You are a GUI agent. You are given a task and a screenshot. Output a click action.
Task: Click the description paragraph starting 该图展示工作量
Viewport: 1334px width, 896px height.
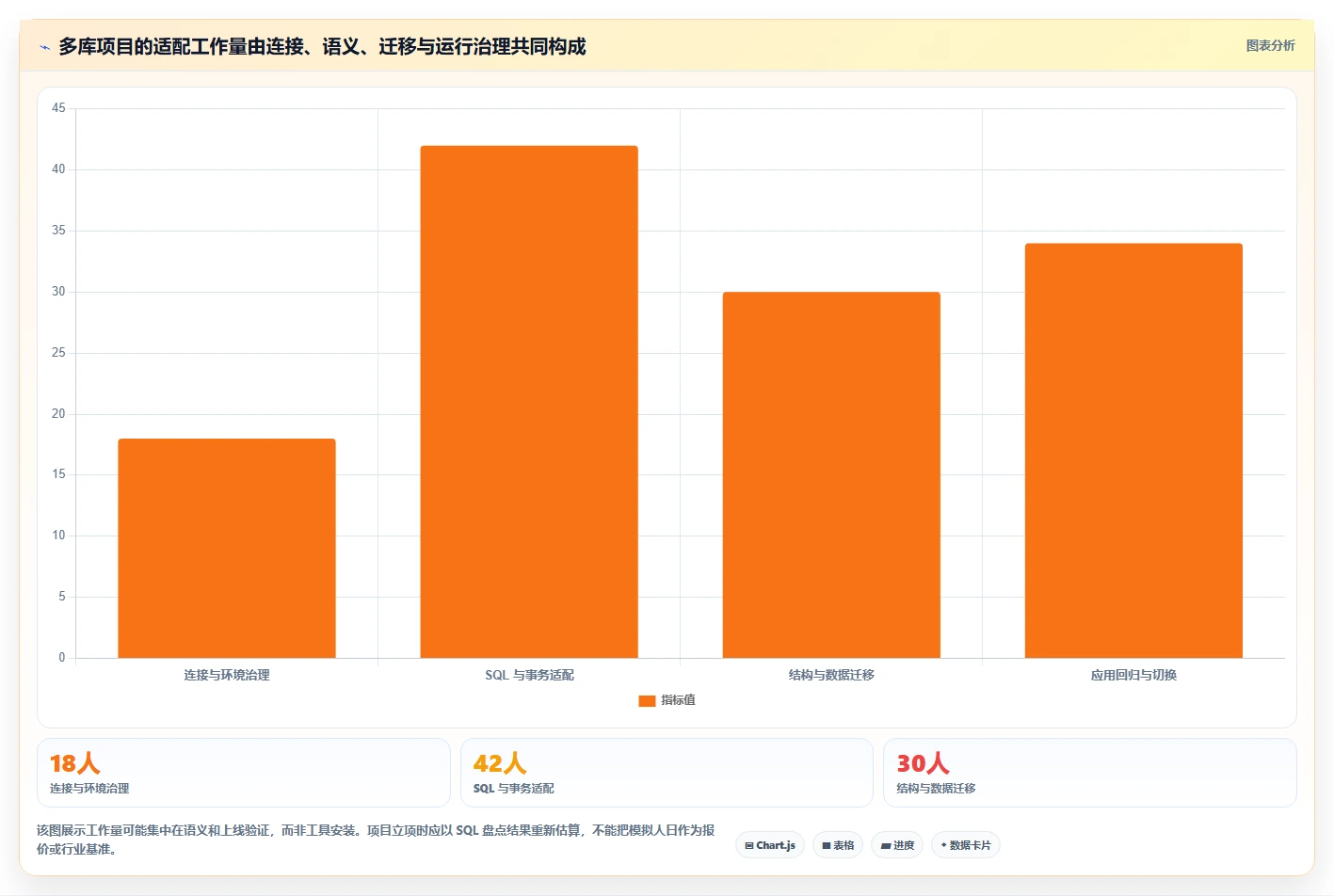click(x=376, y=840)
